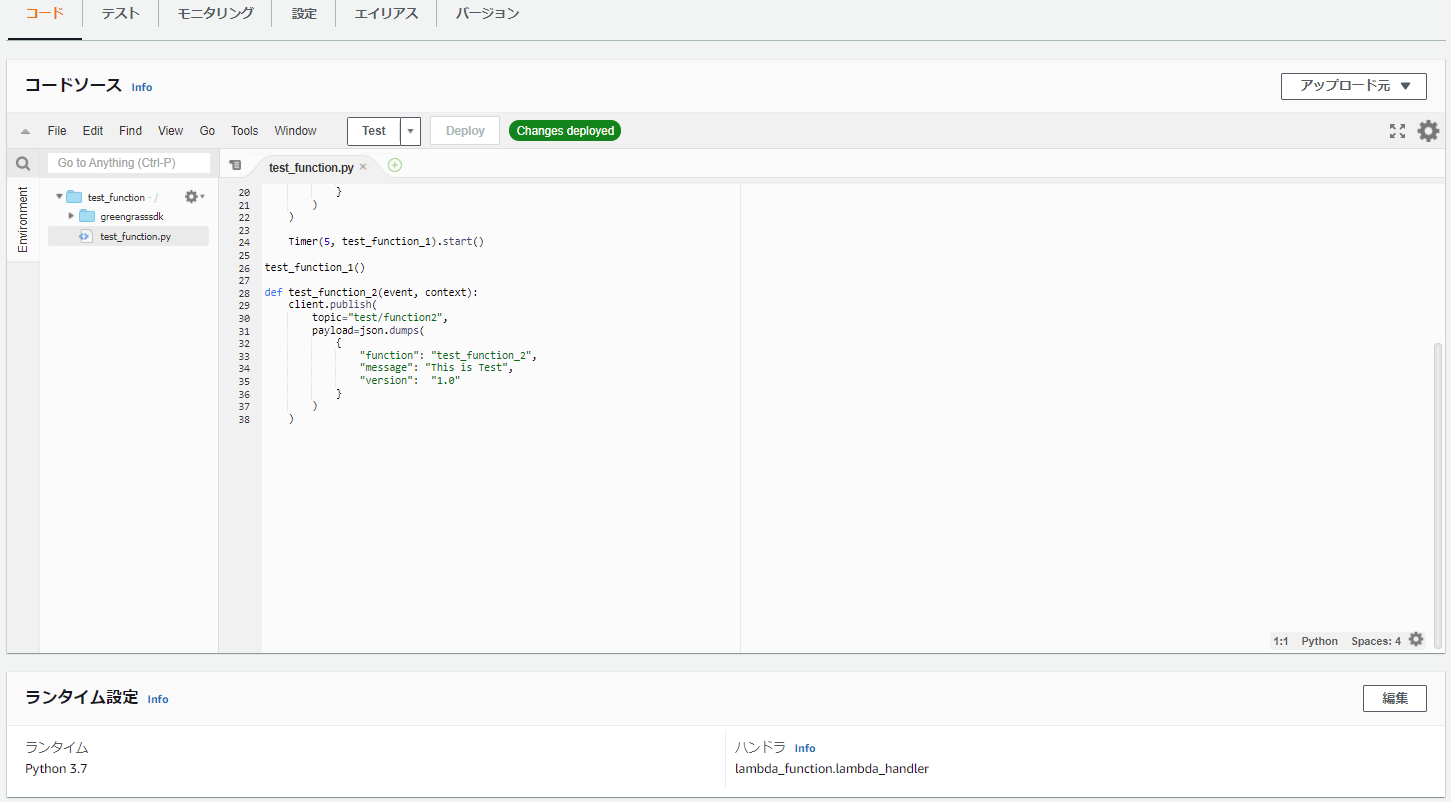Focus the Go to Anything search field
Viewport: 1451px width, 802px height.
[129, 163]
